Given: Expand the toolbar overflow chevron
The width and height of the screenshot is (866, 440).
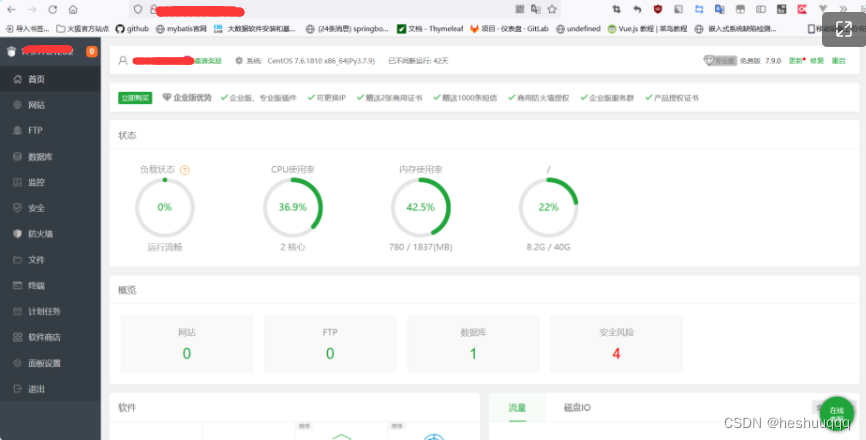Looking at the screenshot, I should click(x=843, y=9).
